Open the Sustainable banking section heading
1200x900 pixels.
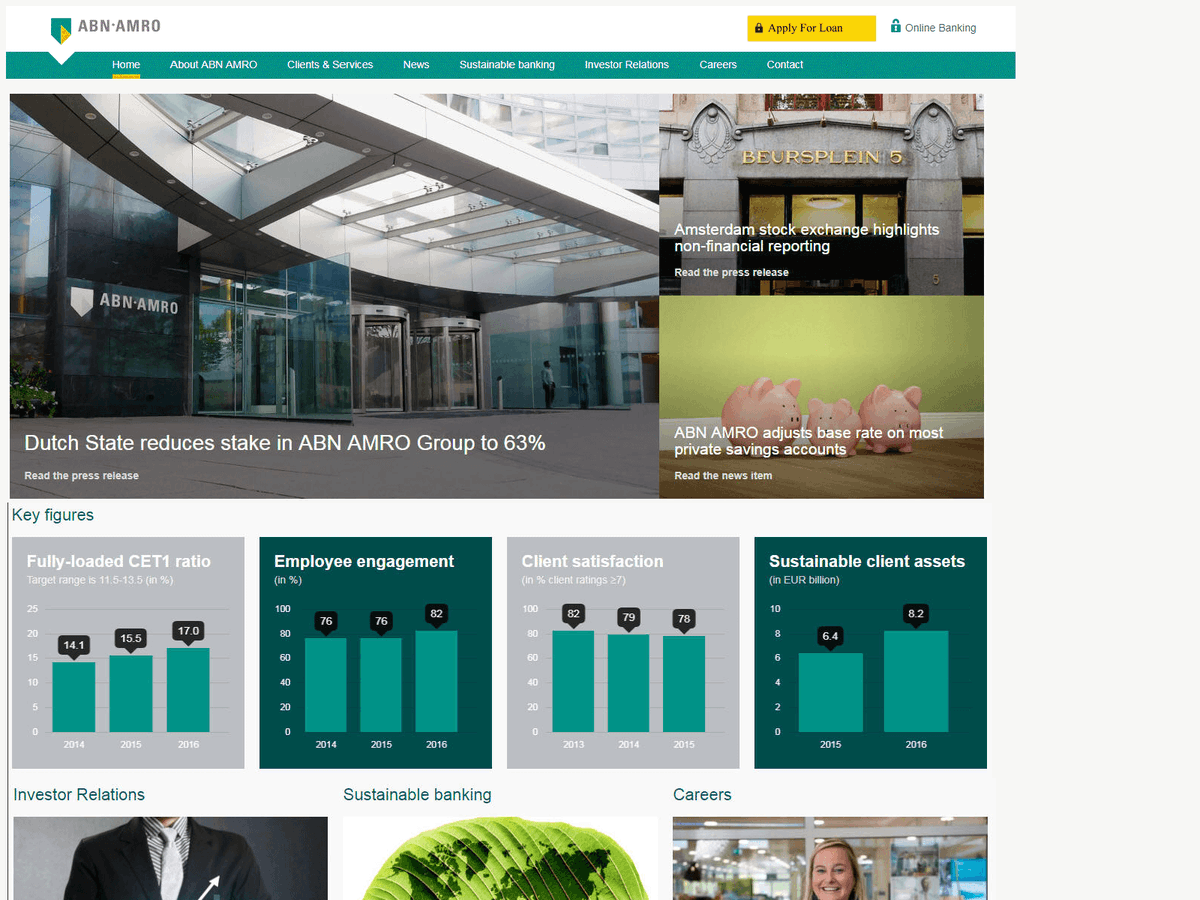[x=417, y=795]
